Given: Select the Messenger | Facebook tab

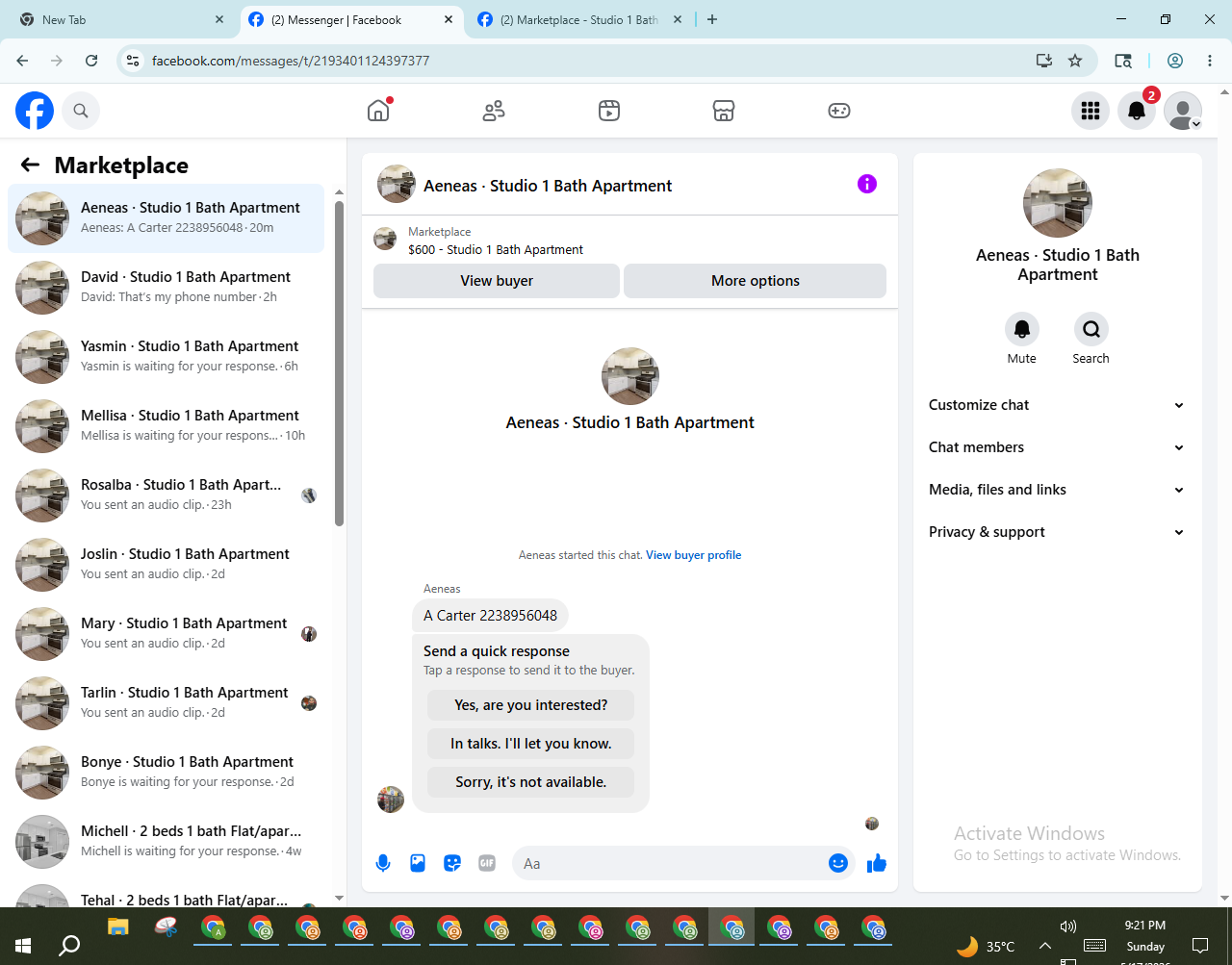Looking at the screenshot, I should pyautogui.click(x=350, y=19).
